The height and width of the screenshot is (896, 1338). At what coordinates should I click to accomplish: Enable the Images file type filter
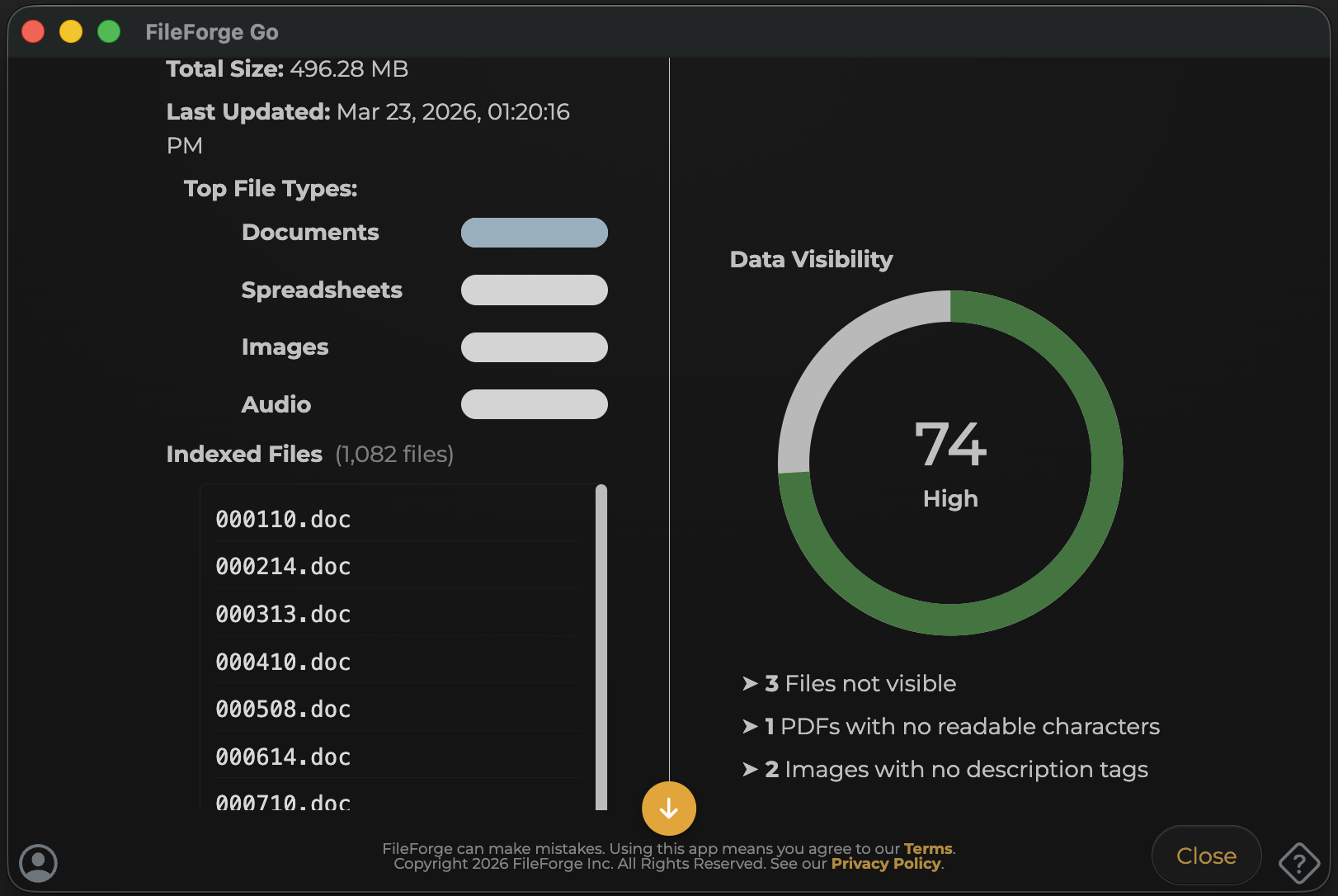tap(535, 347)
